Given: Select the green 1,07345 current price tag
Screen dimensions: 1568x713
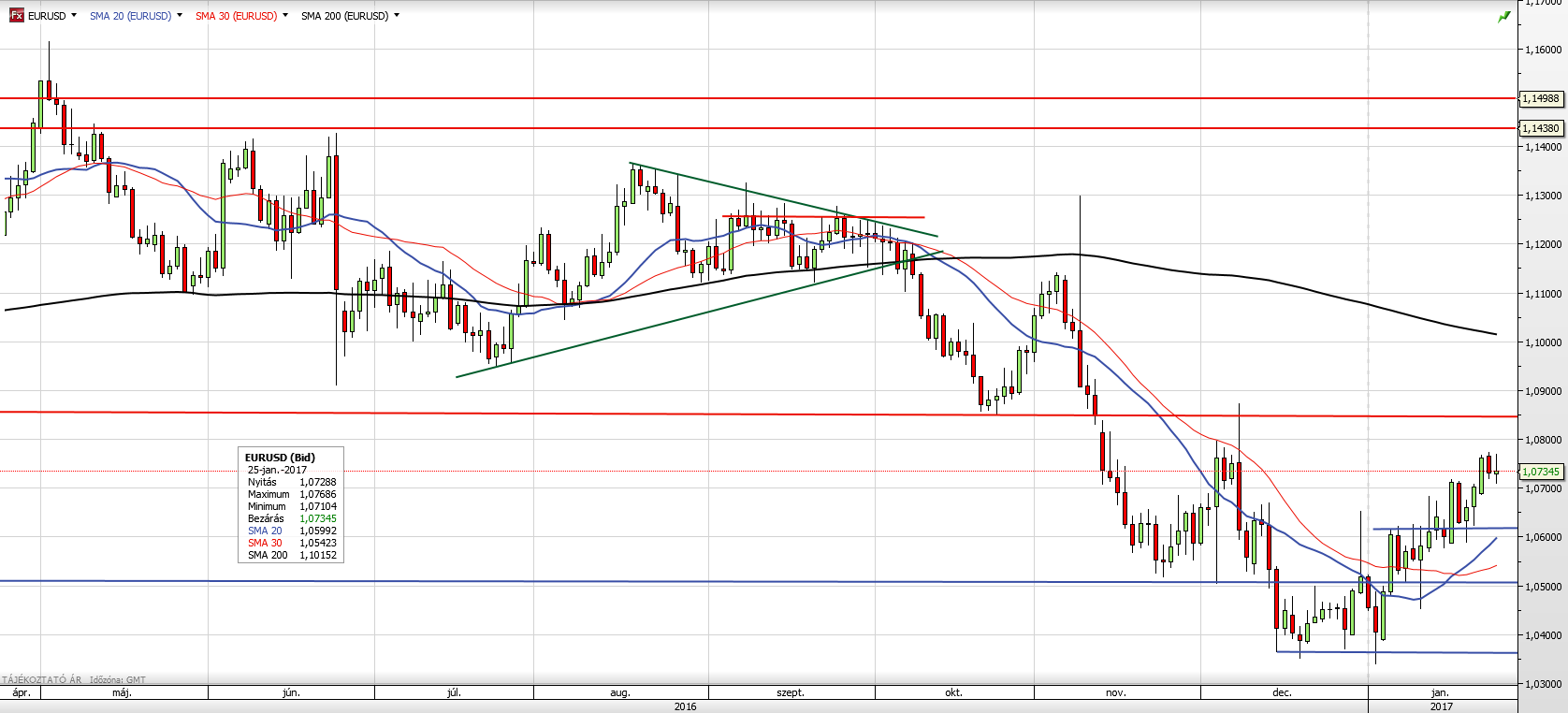Looking at the screenshot, I should (x=1541, y=472).
